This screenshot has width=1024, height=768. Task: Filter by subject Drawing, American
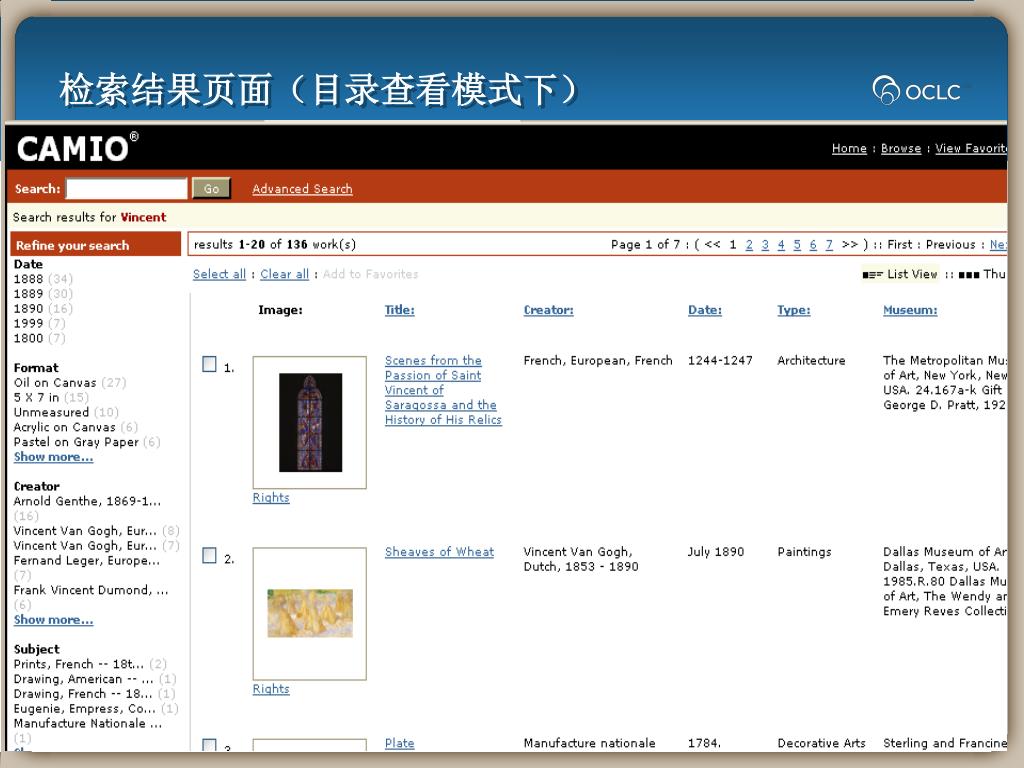coord(95,679)
